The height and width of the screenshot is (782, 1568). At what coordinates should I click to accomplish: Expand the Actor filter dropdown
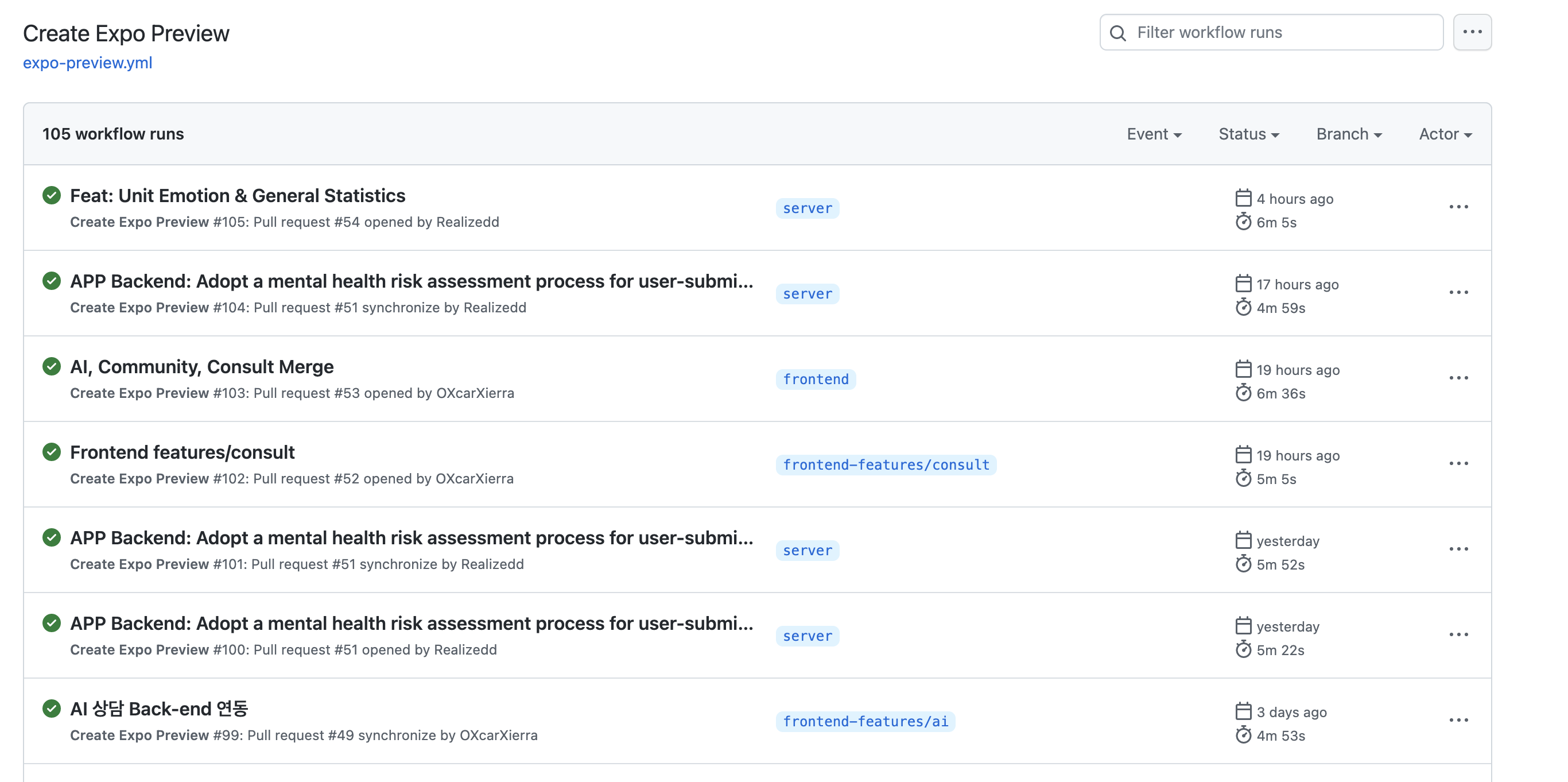pyautogui.click(x=1445, y=134)
